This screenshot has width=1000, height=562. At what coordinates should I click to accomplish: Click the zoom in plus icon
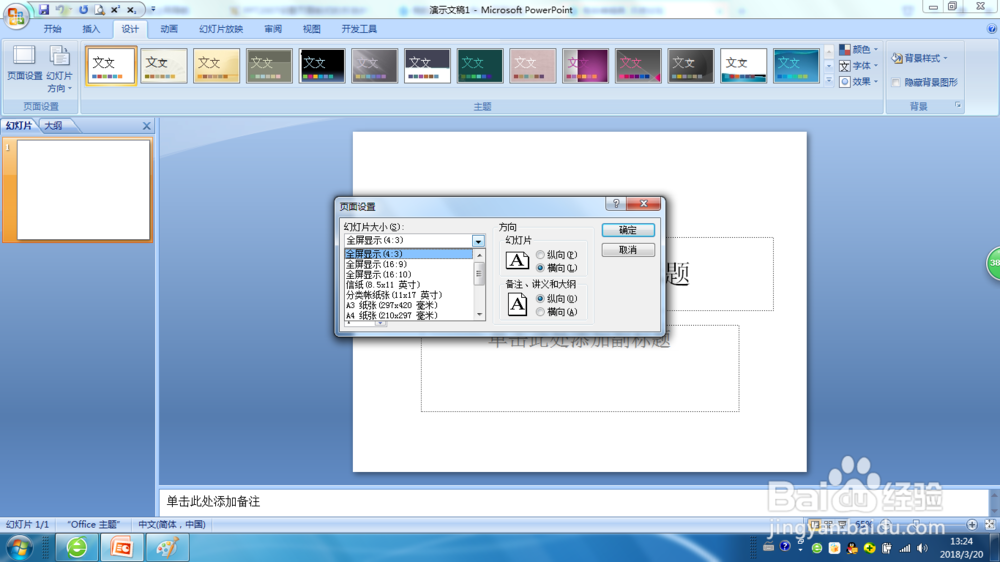coord(972,524)
